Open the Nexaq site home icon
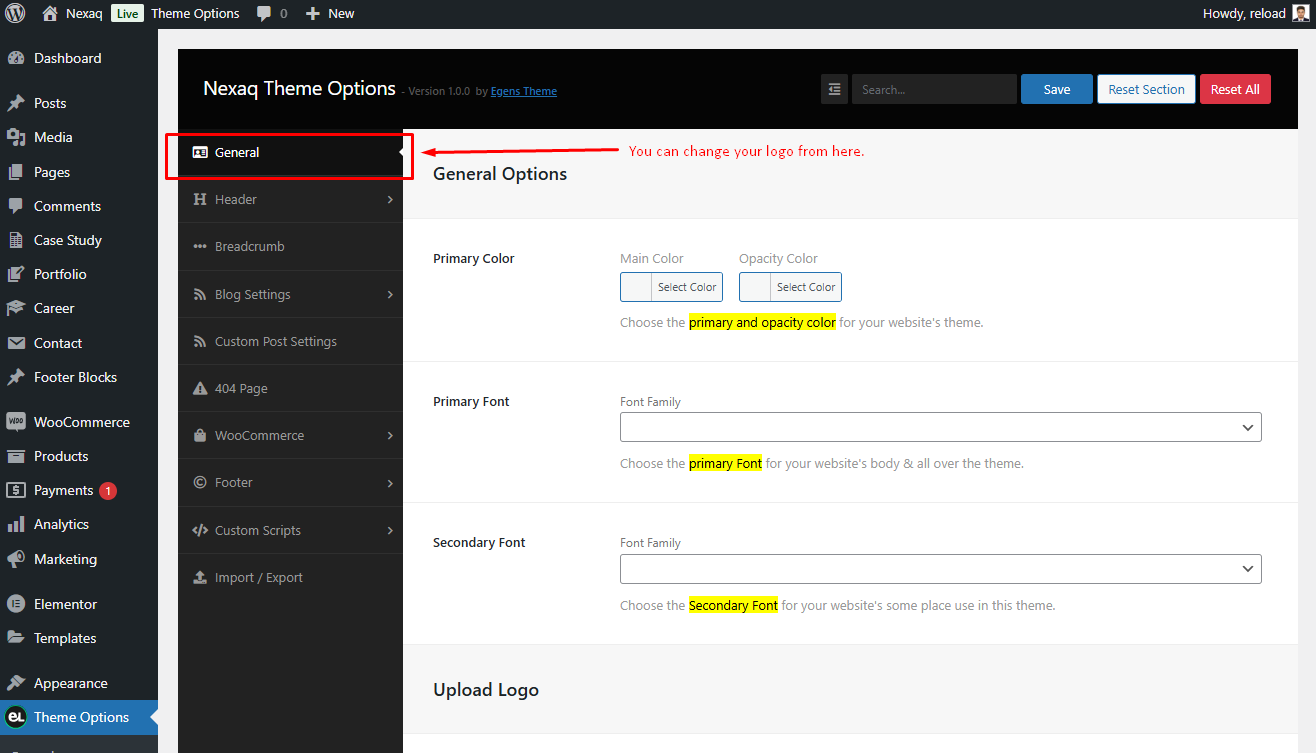The height and width of the screenshot is (753, 1316). pos(50,13)
